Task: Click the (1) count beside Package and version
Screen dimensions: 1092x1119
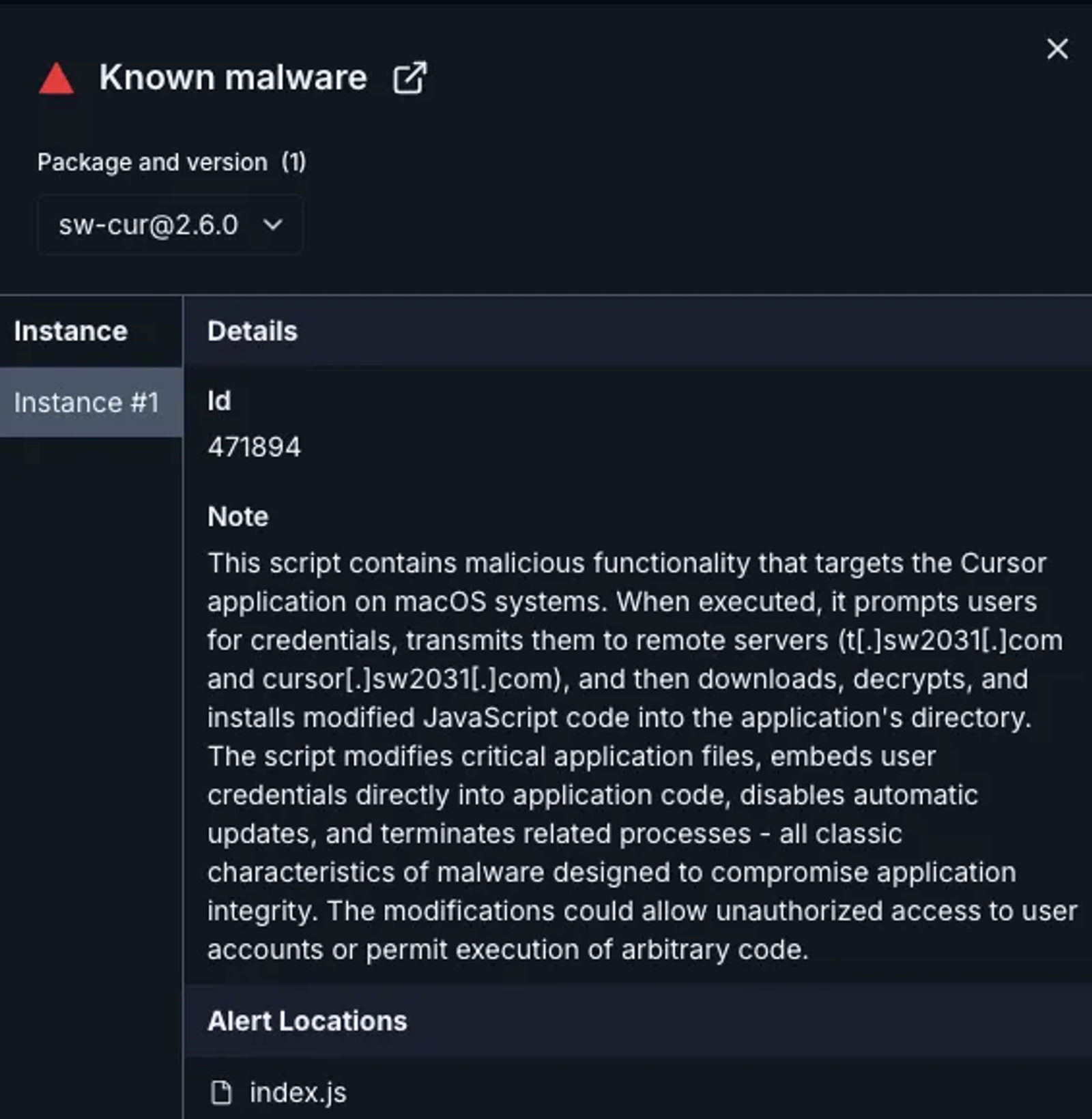Action: (293, 162)
